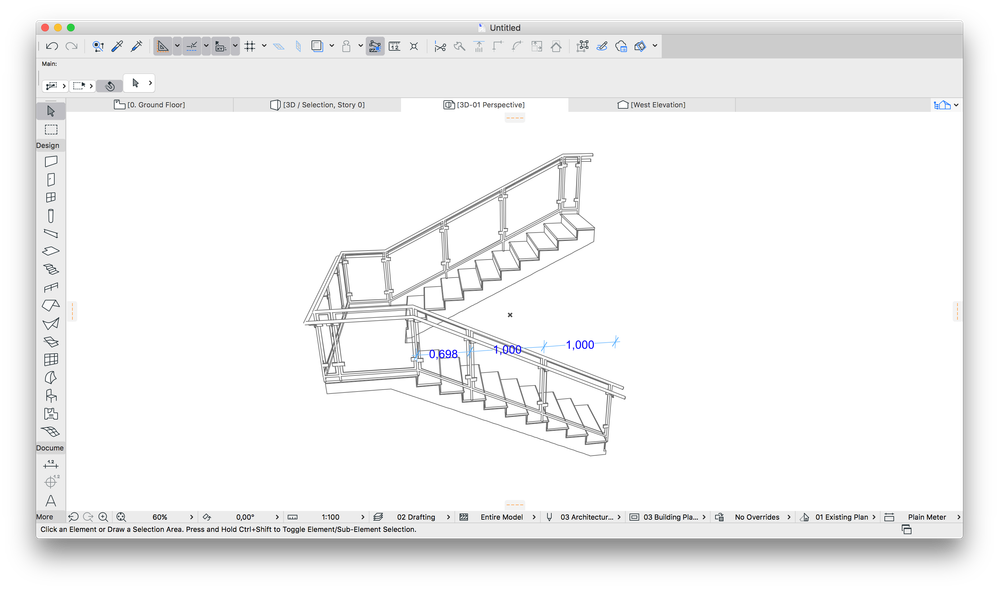Click More at bottom of toolbox
The width and height of the screenshot is (999, 590).
(x=45, y=517)
